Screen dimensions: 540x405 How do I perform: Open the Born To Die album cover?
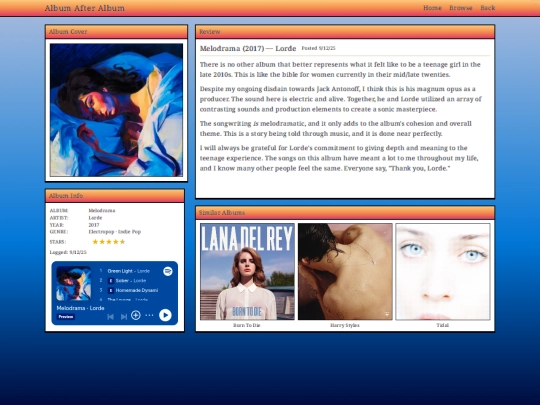[x=247, y=272]
